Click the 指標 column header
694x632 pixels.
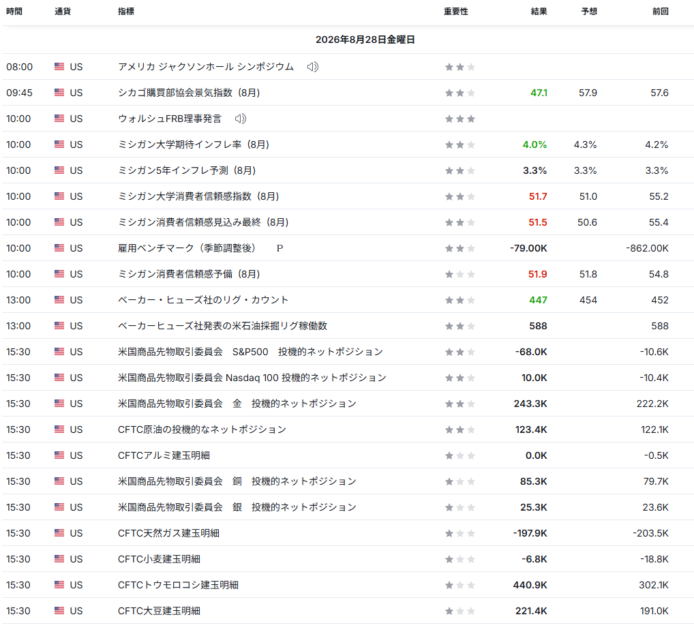click(x=126, y=12)
